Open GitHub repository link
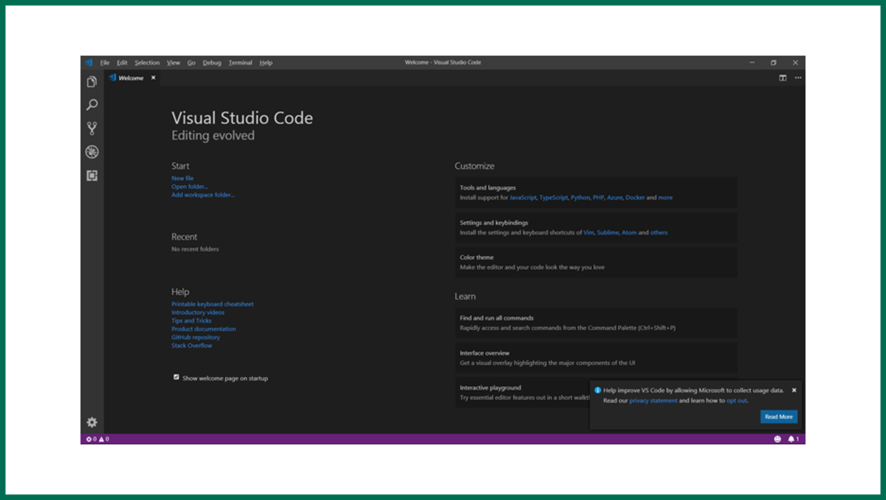Image resolution: width=886 pixels, height=500 pixels. [x=196, y=337]
